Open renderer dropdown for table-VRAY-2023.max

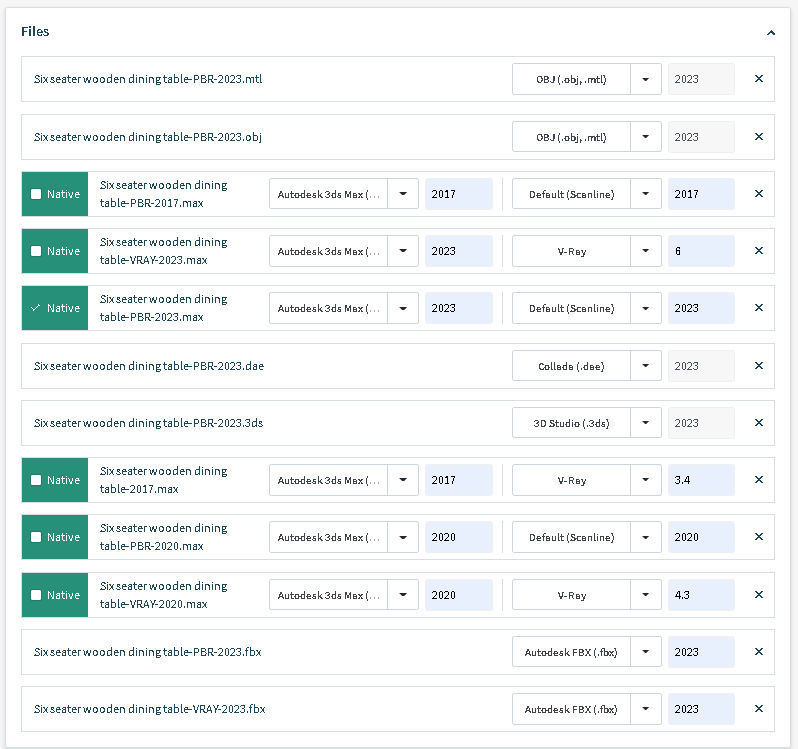(x=645, y=251)
